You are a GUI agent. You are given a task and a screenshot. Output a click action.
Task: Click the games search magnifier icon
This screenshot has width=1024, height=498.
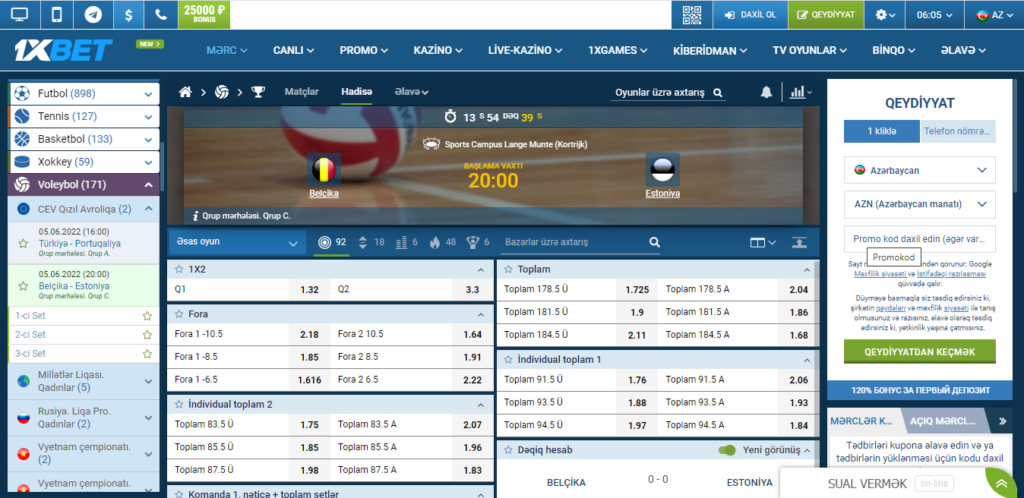(x=718, y=93)
